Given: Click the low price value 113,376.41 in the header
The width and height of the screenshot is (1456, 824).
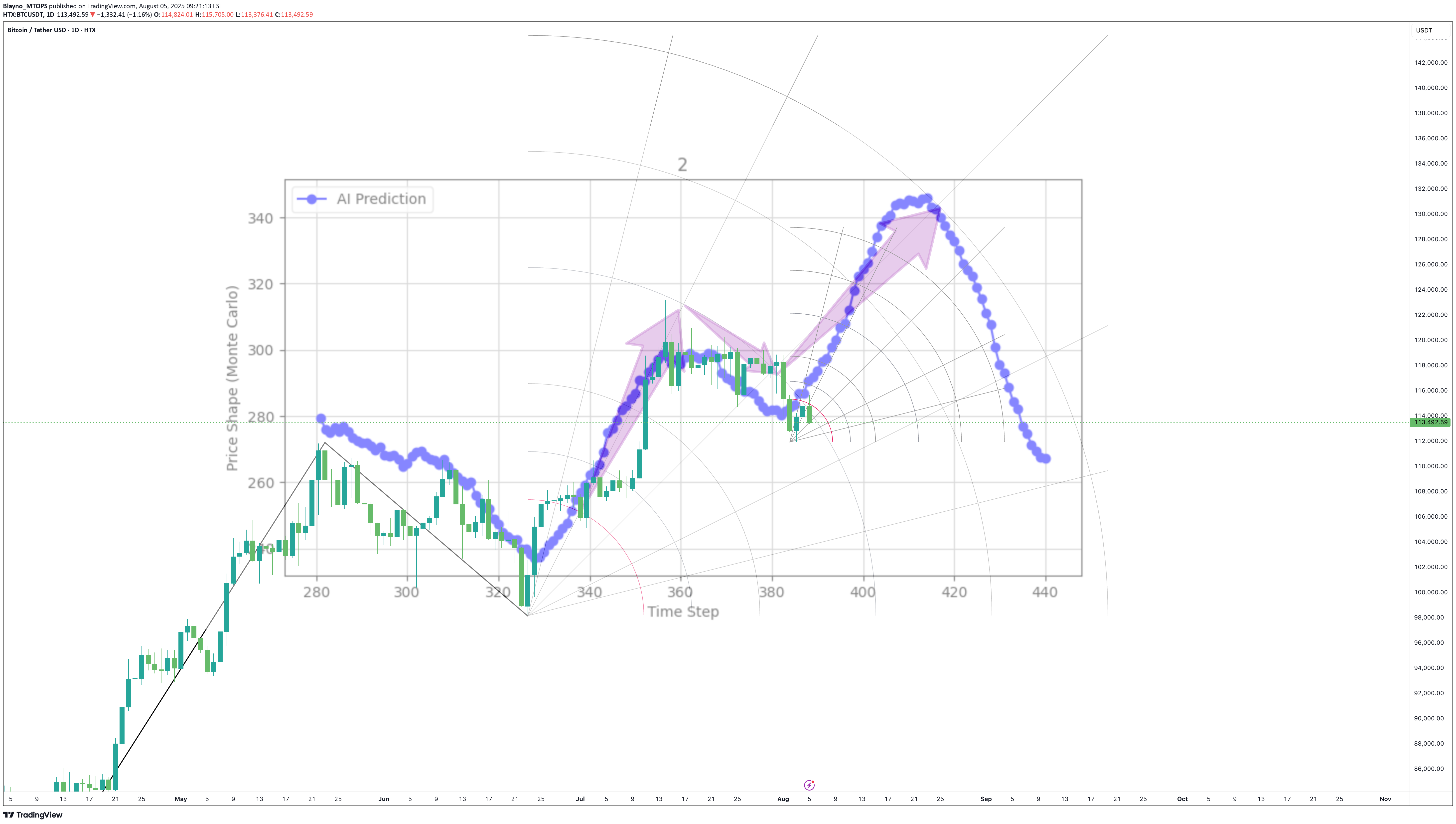Looking at the screenshot, I should click(257, 15).
